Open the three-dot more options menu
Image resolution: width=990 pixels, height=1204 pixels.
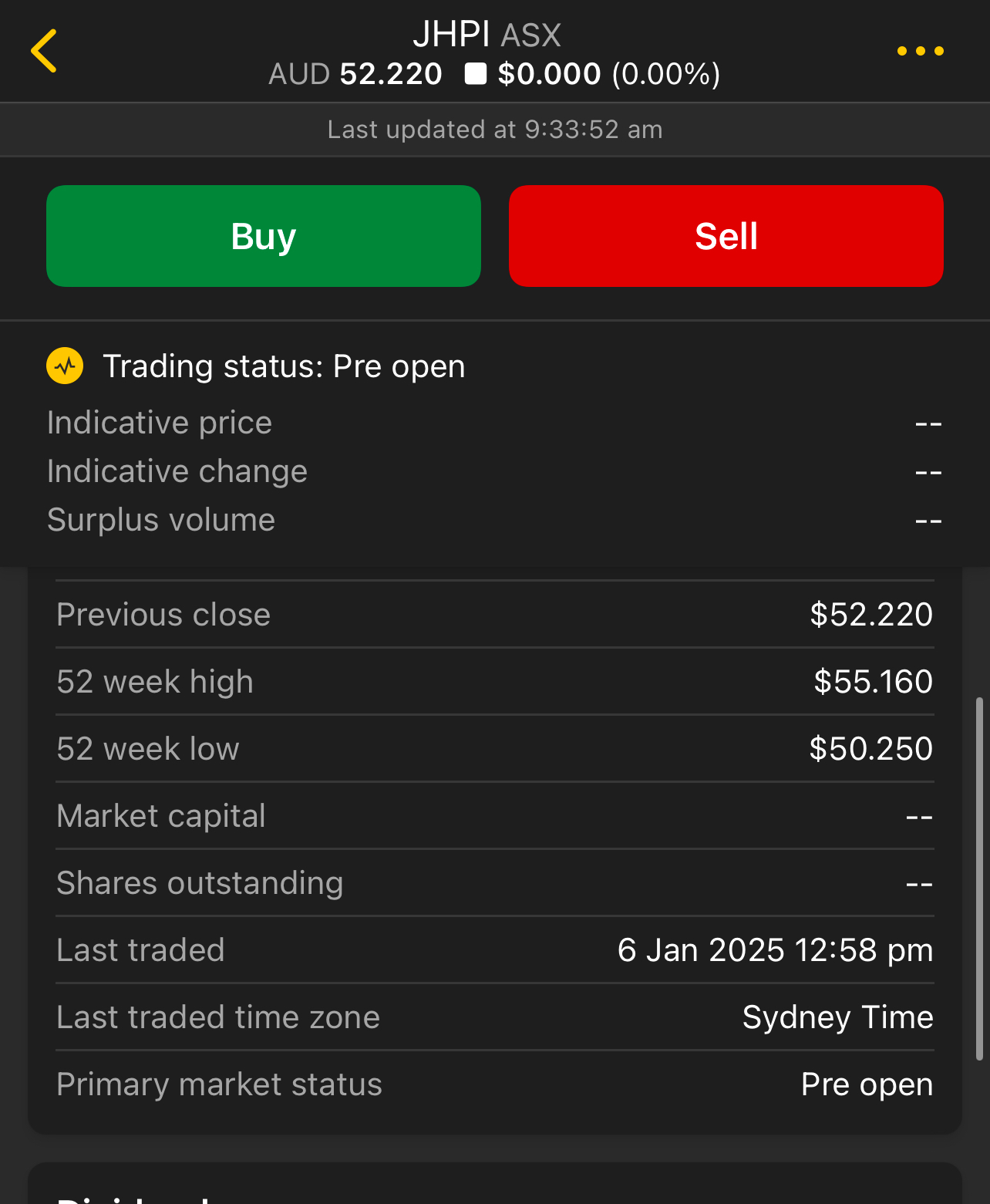point(920,51)
